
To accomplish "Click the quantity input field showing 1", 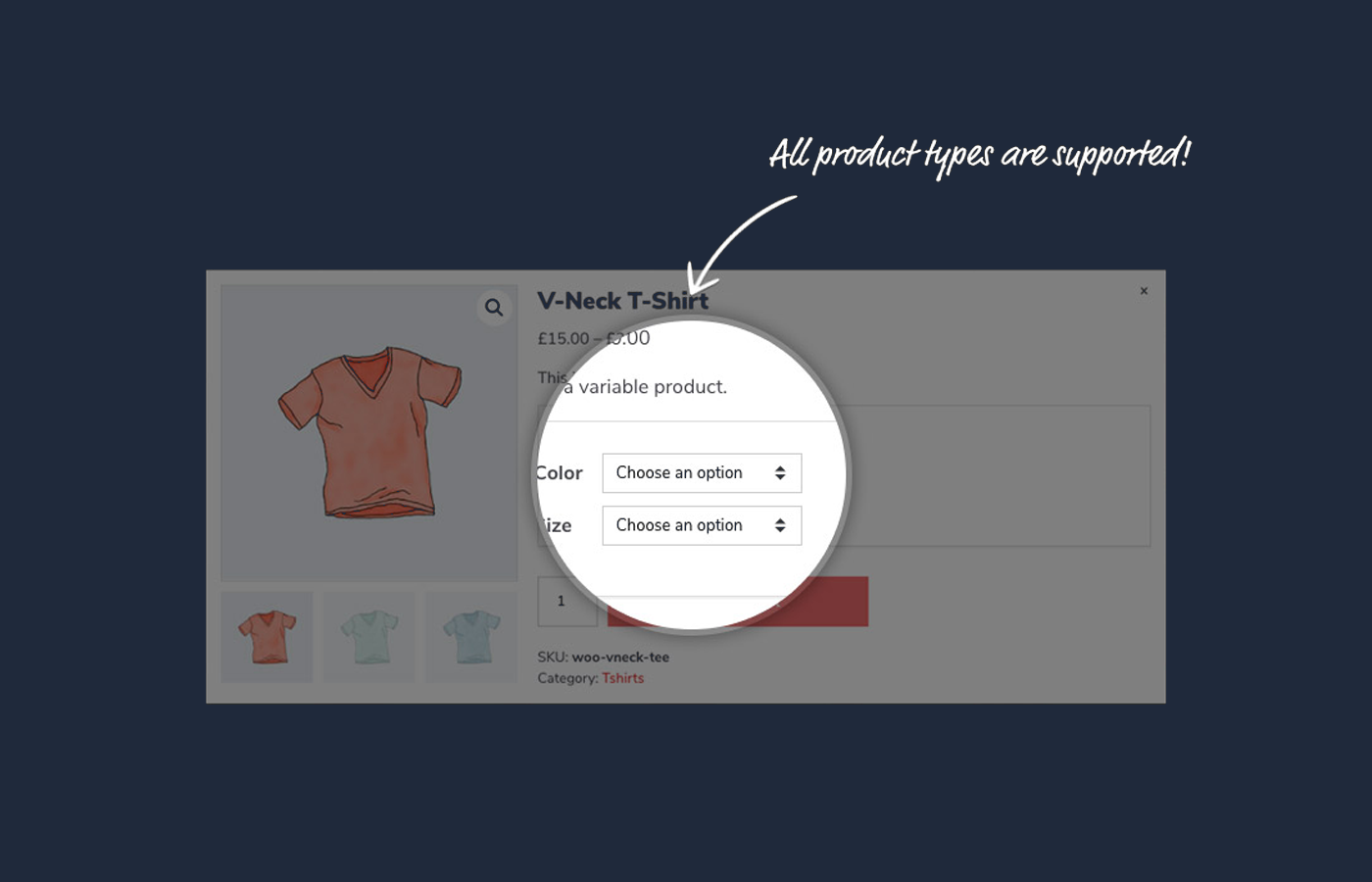I will click(567, 602).
